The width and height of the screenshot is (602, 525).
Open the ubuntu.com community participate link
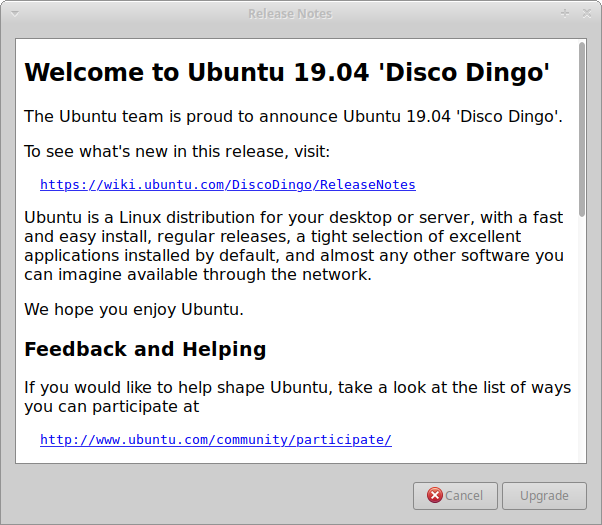[216, 440]
